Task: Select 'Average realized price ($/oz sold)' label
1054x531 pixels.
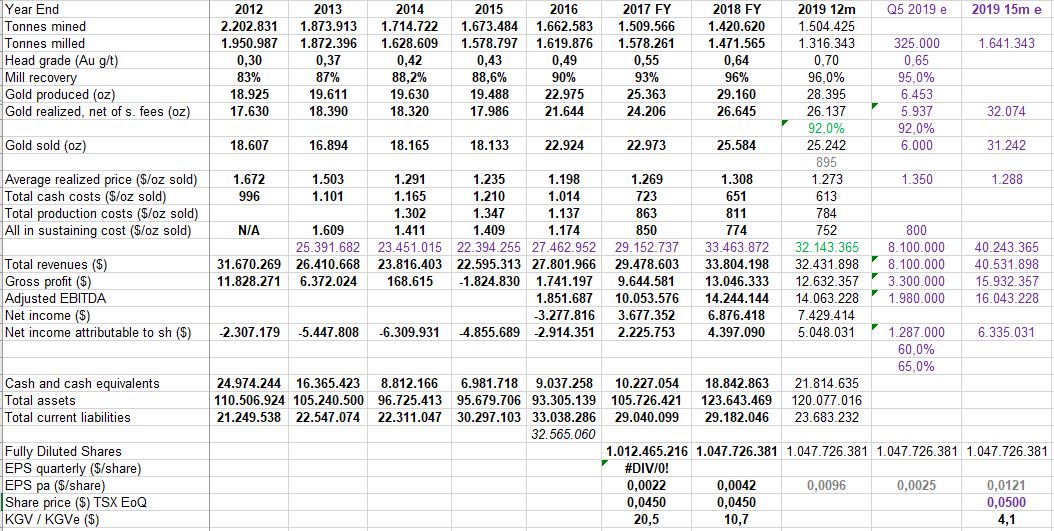Action: tap(101, 179)
